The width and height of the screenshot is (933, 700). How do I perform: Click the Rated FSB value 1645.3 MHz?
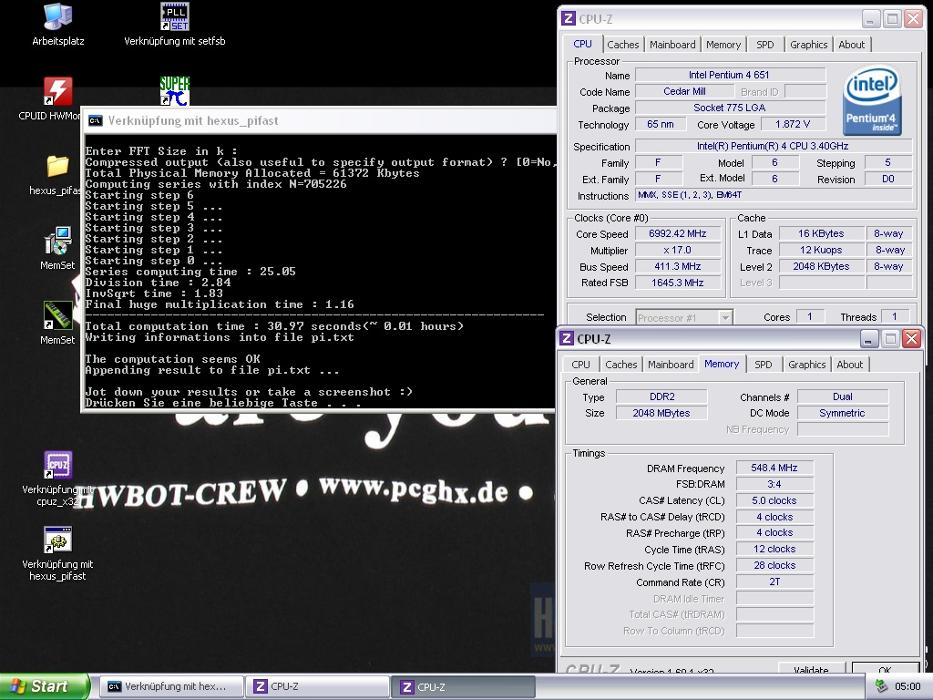(678, 283)
